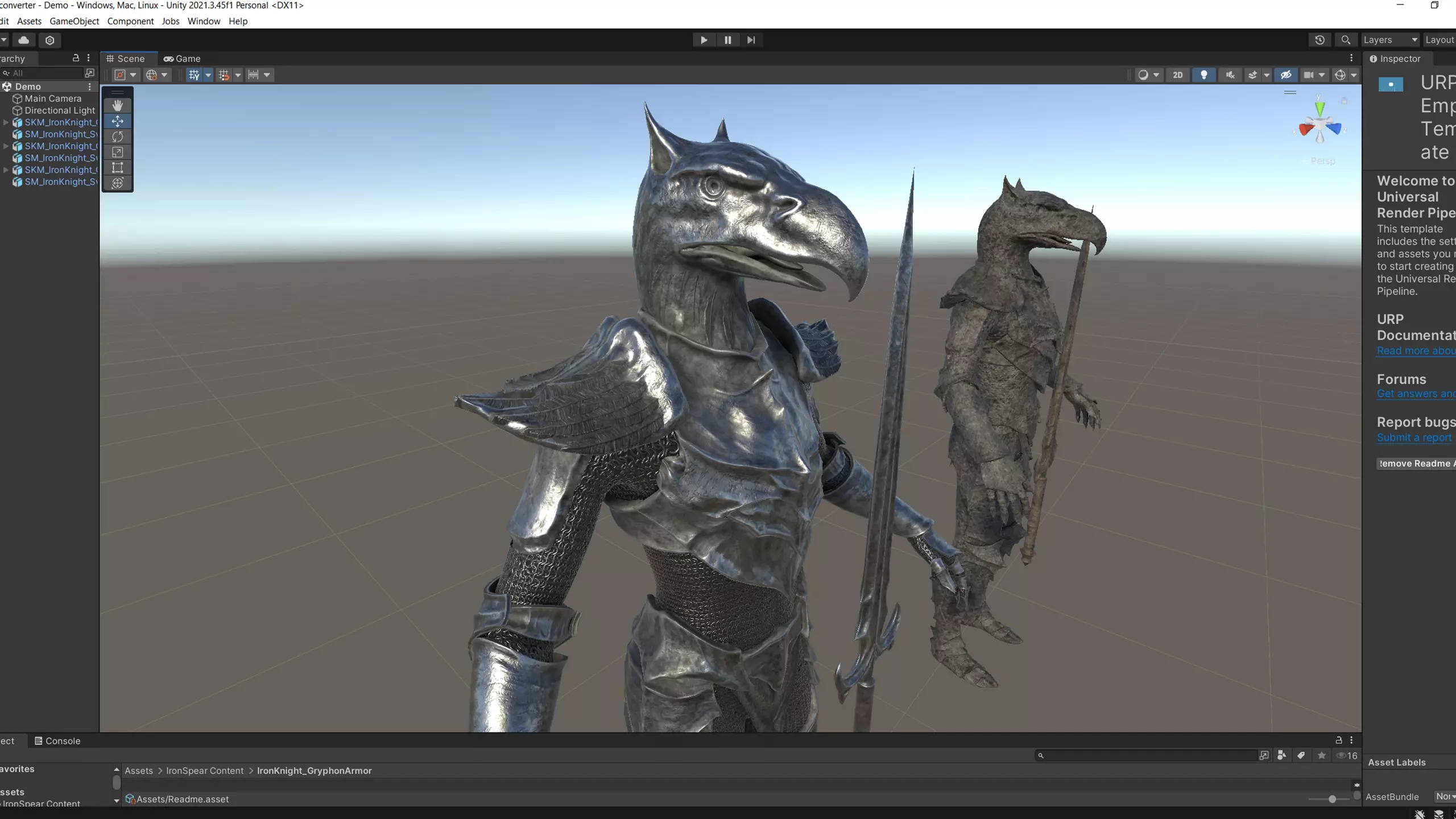The height and width of the screenshot is (819, 1456).
Task: Open the Project panel three-dot menu
Action: (1351, 740)
